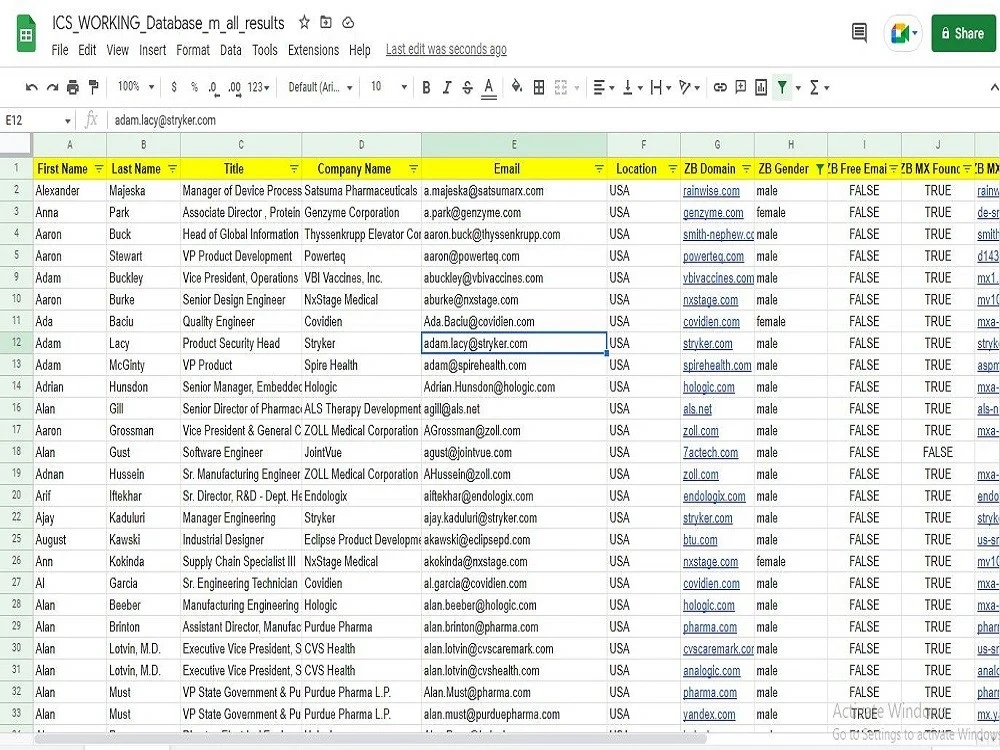Open the font size 10 dropdown
Viewport: 1000px width, 750px height.
coord(388,87)
